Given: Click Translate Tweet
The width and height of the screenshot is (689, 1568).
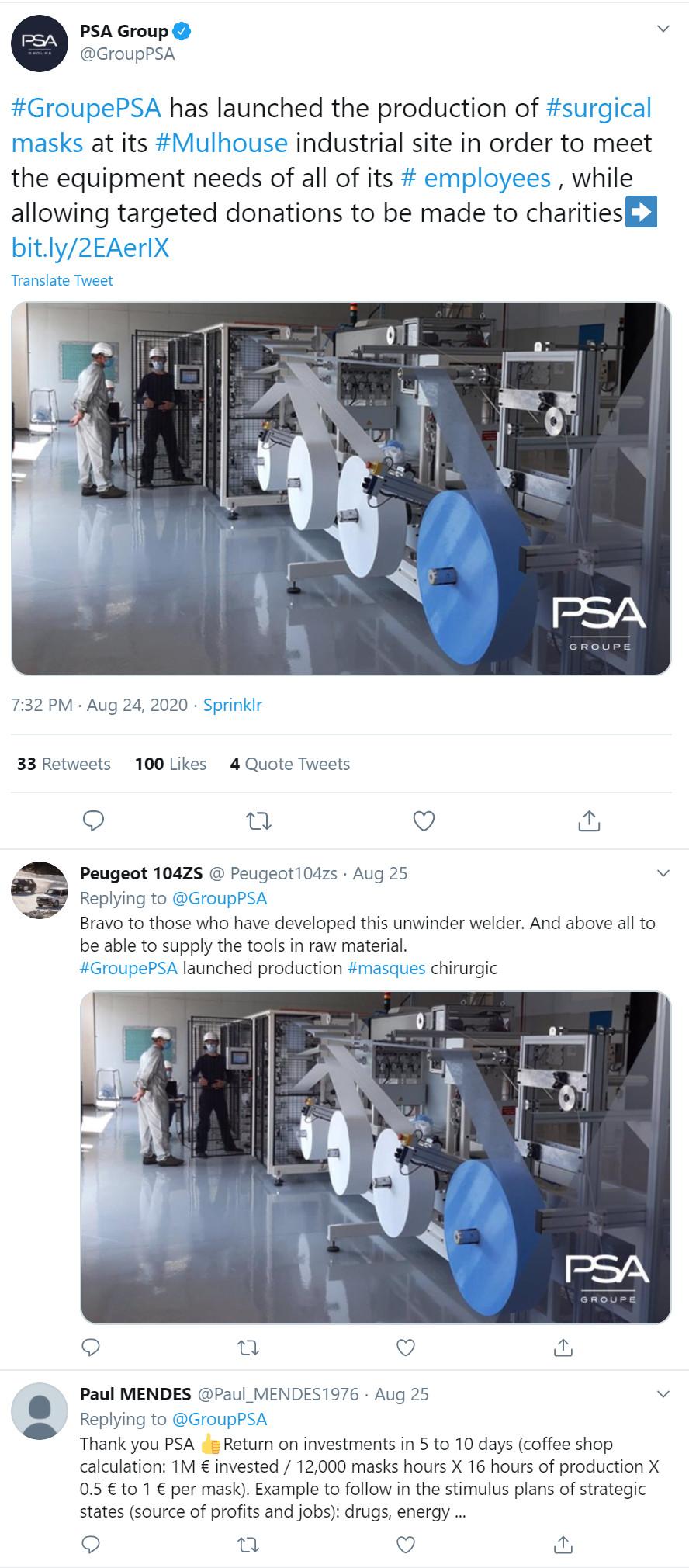Looking at the screenshot, I should tap(62, 280).
